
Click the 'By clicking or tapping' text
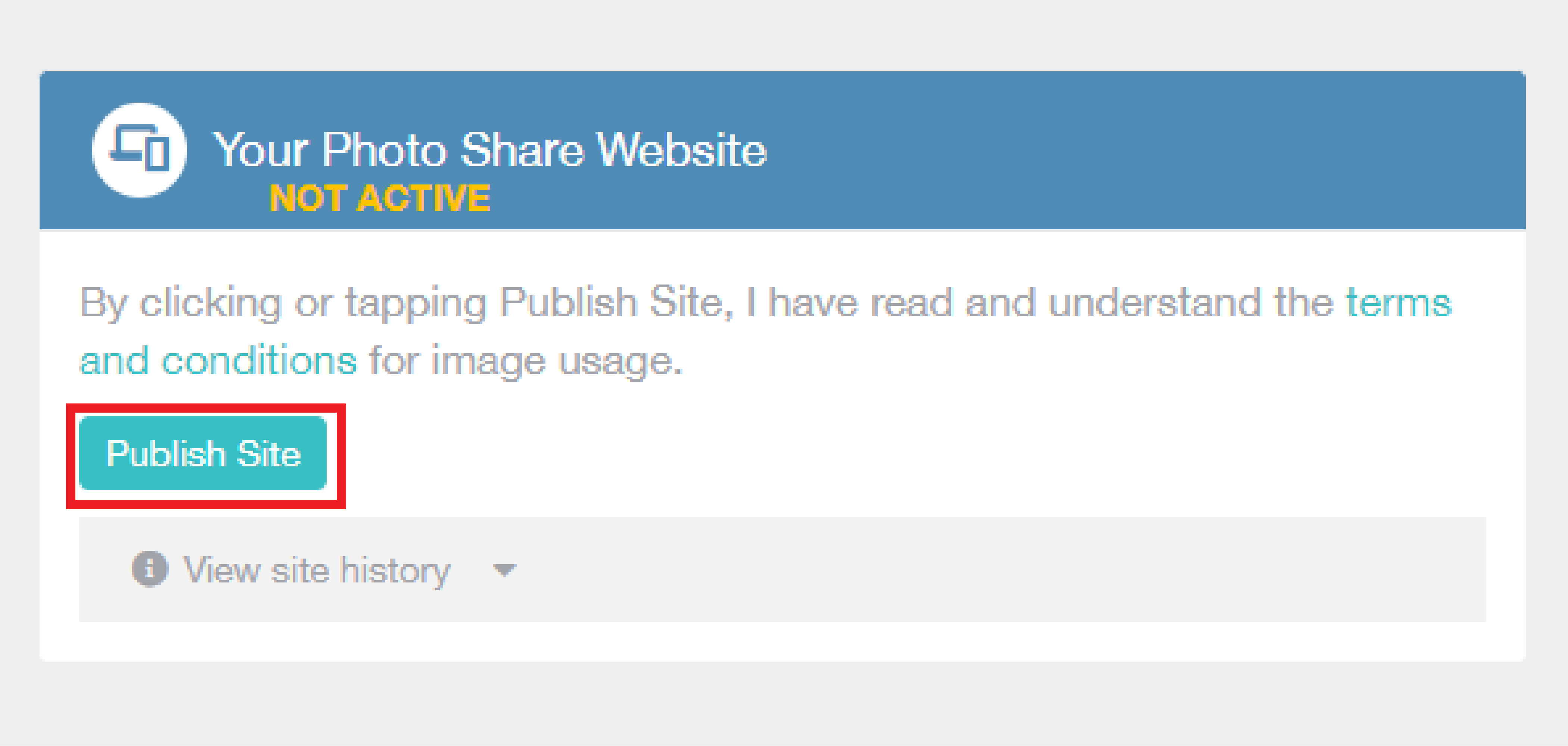pos(283,303)
